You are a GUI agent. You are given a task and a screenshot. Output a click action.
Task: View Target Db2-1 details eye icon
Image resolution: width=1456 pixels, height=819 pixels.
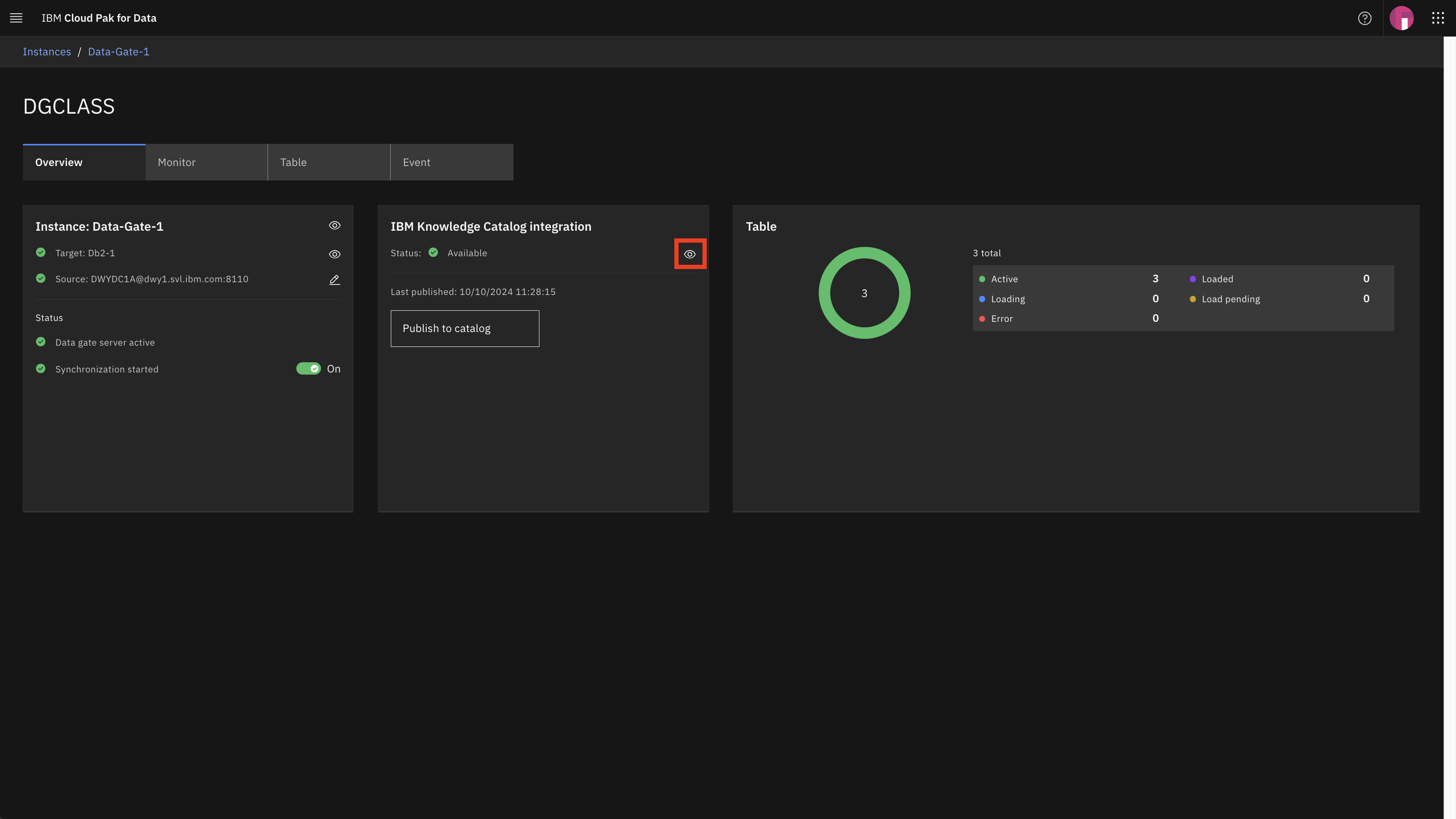click(335, 255)
